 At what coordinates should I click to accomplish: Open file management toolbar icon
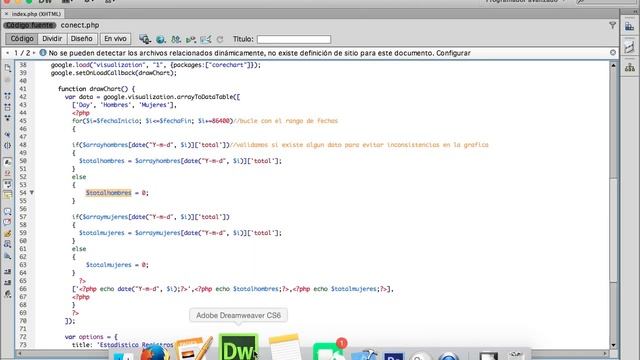(176, 39)
